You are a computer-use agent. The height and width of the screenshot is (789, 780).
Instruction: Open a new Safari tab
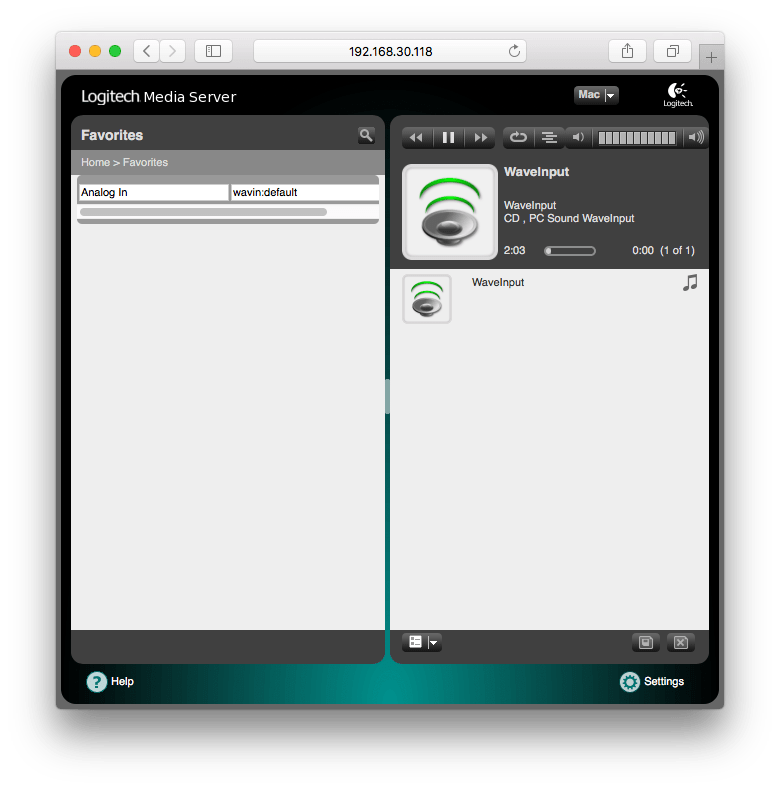pyautogui.click(x=711, y=57)
